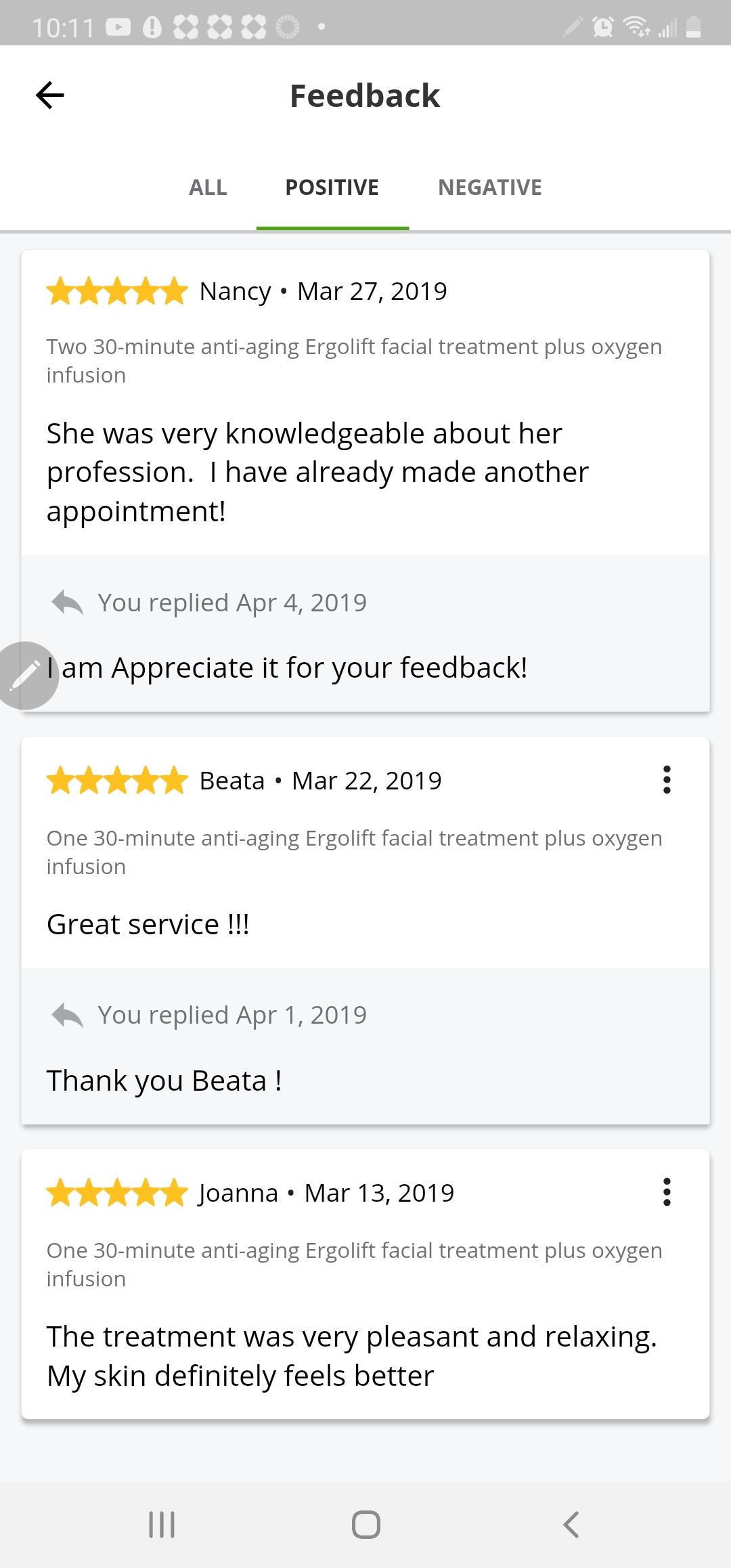This screenshot has width=731, height=1568.
Task: Tap Joanna's five-star rating
Action: click(x=117, y=1193)
